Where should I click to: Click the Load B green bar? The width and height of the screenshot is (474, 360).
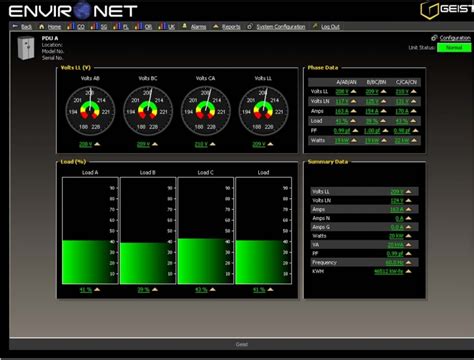click(148, 263)
